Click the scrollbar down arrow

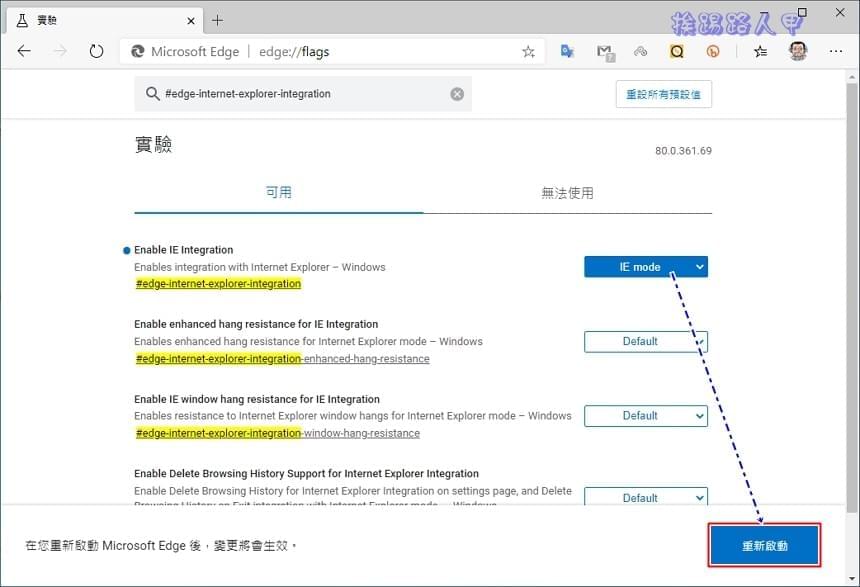click(x=851, y=579)
